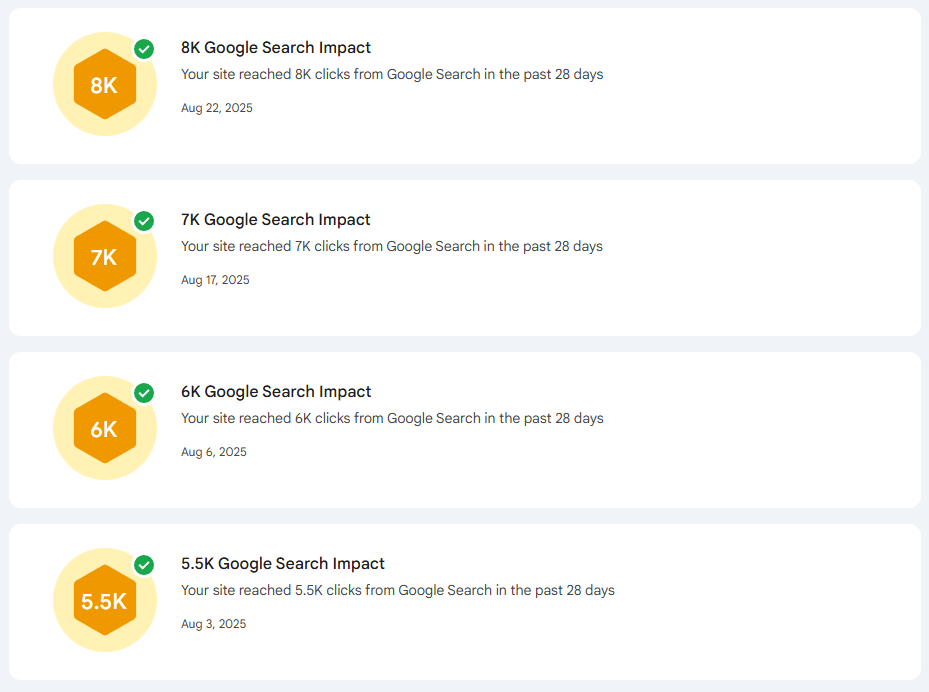The width and height of the screenshot is (929, 692).
Task: Click the green checkmark on the 6K badge
Action: pyautogui.click(x=144, y=393)
